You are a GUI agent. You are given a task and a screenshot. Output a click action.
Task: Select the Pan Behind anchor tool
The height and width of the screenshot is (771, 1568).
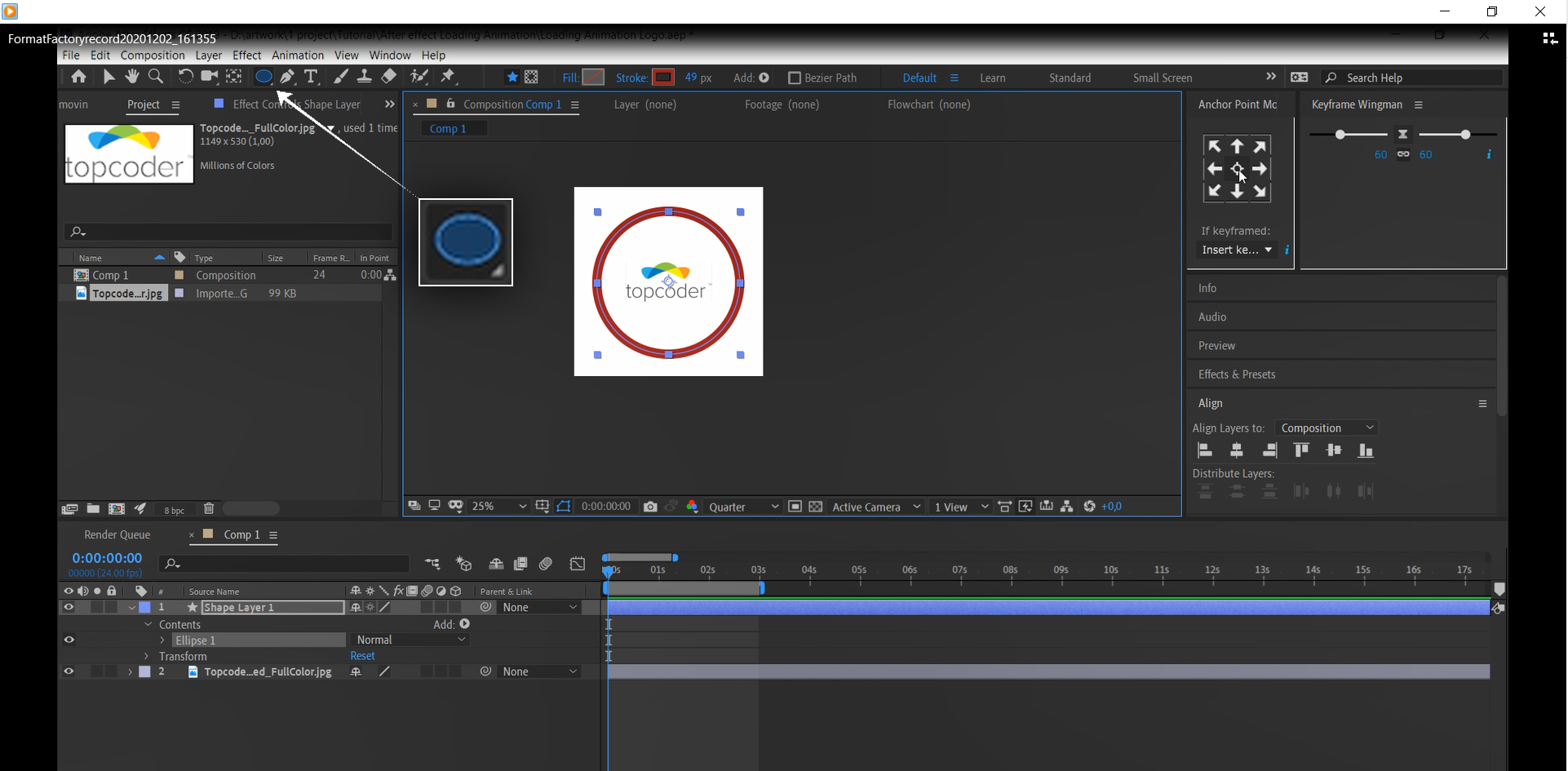233,77
